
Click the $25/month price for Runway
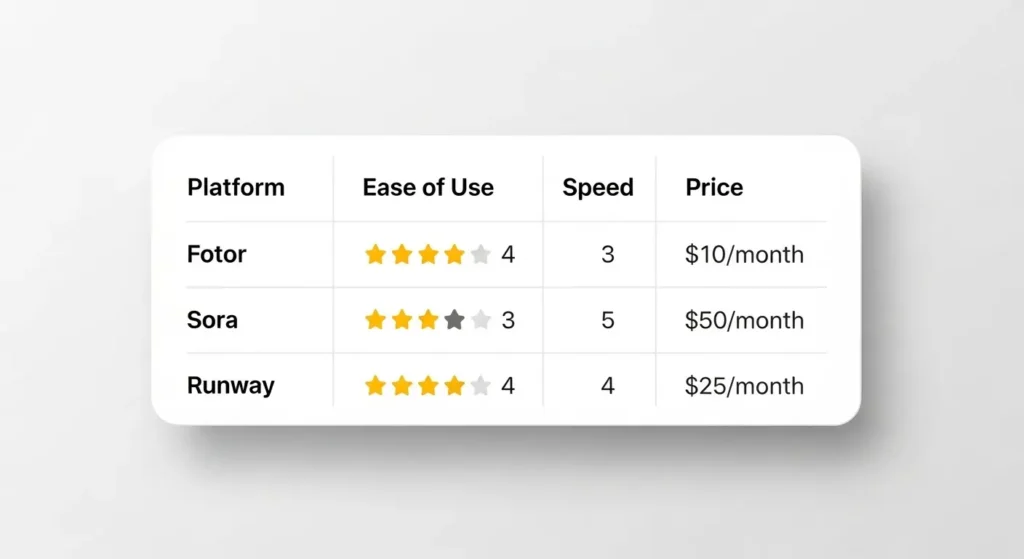744,386
